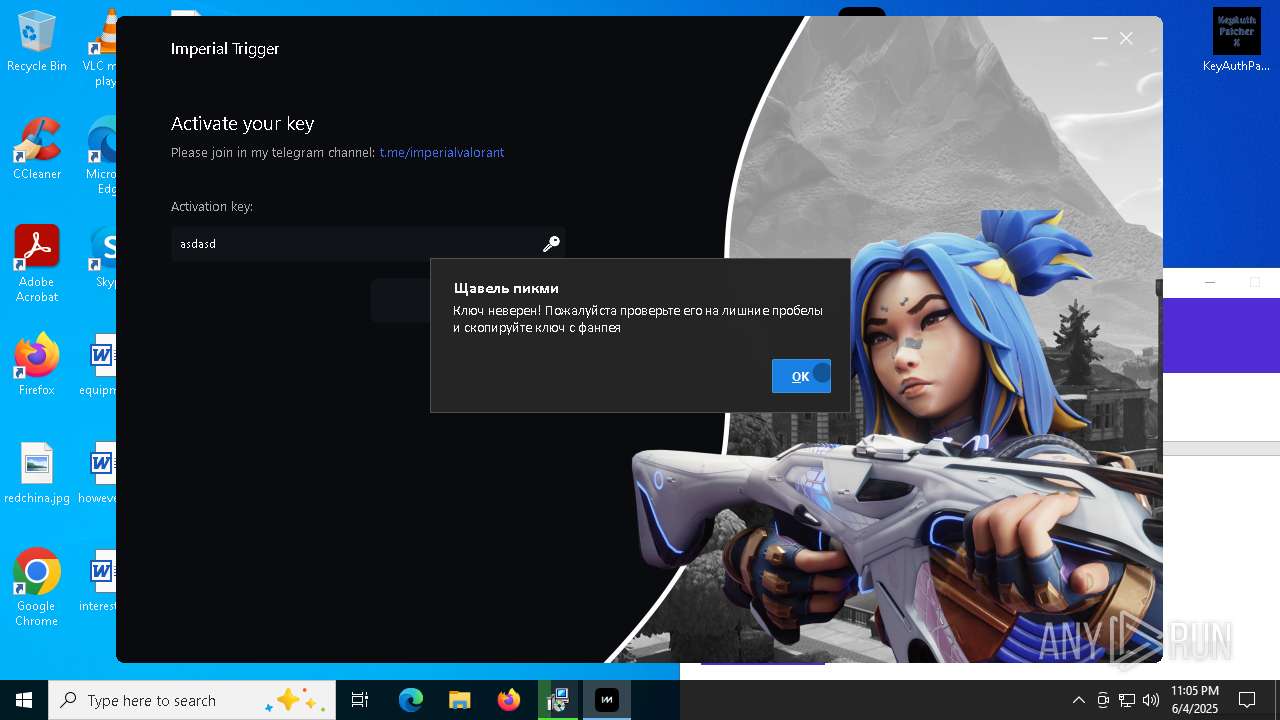Click the volume icon in tray
Screen dimensions: 1280x720
(x=1151, y=700)
